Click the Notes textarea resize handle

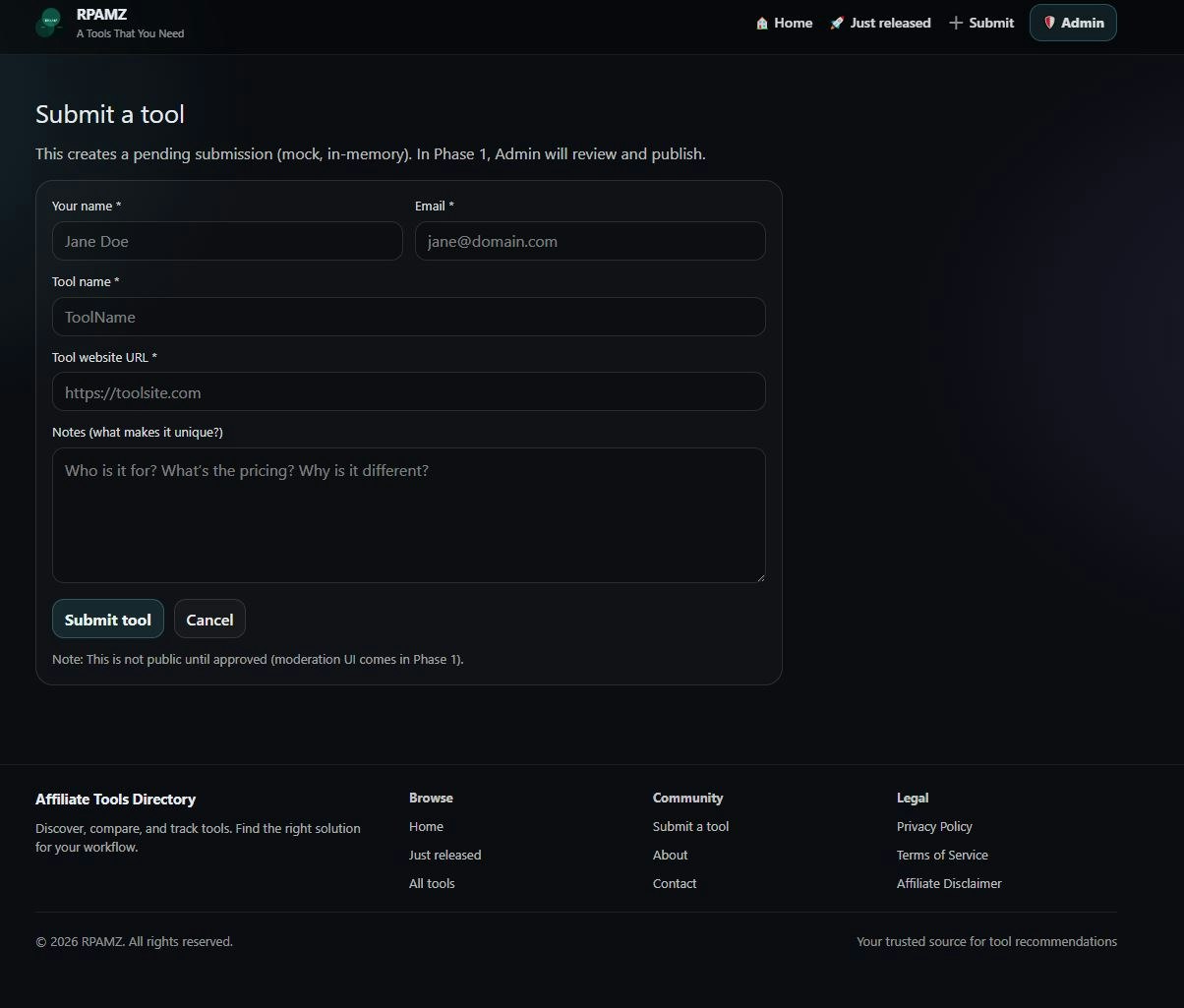click(x=759, y=576)
